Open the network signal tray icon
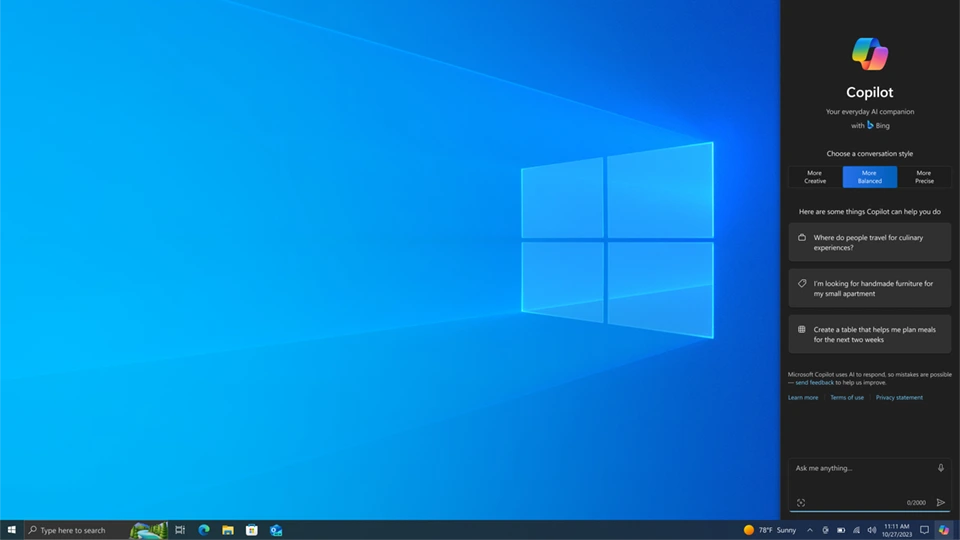The width and height of the screenshot is (960, 540). click(856, 530)
